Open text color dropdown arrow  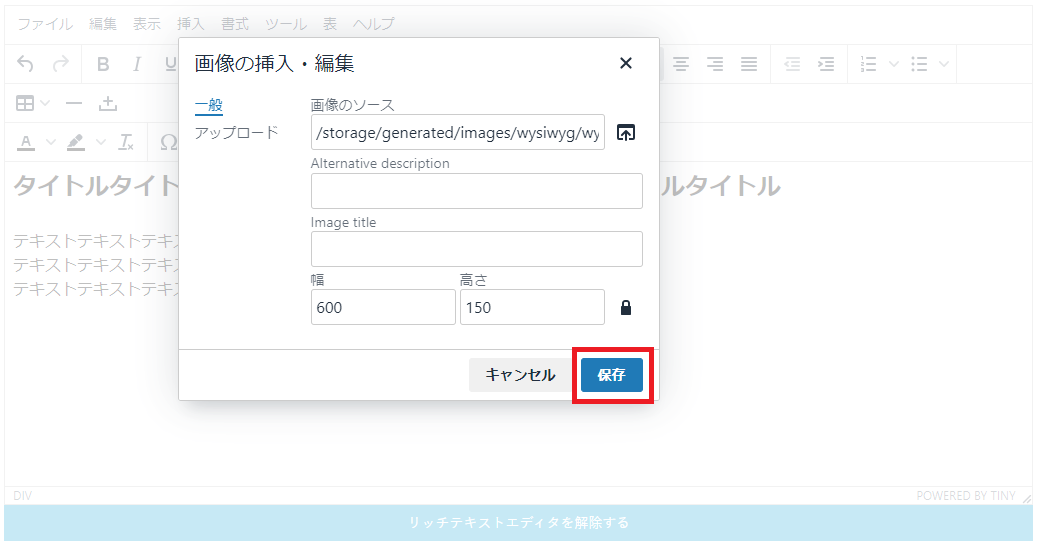(50, 142)
